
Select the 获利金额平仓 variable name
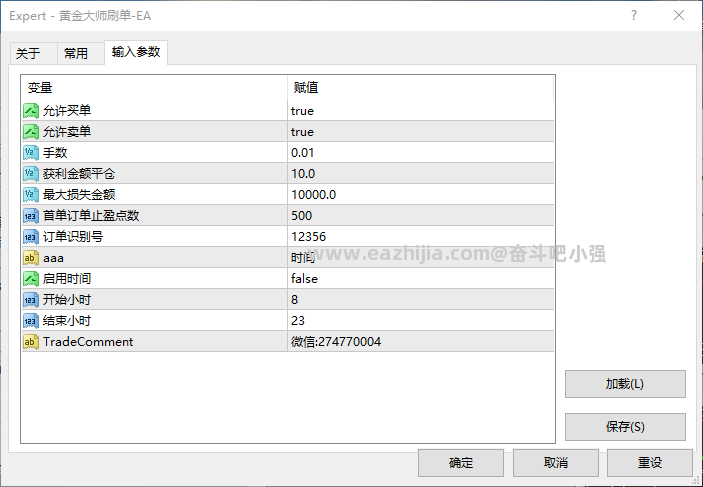[79, 174]
